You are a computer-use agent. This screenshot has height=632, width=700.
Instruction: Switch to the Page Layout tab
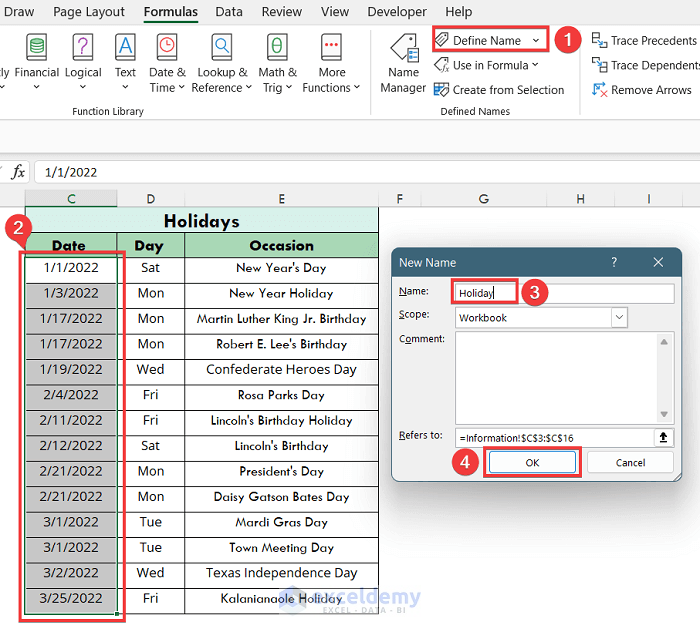pyautogui.click(x=89, y=12)
